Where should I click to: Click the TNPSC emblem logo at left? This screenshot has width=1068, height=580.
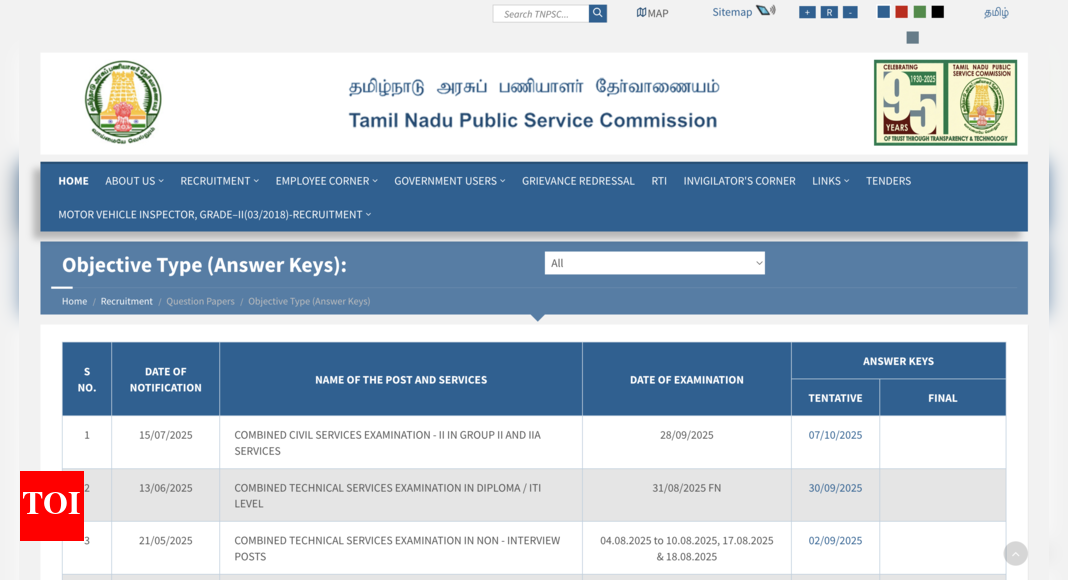123,102
